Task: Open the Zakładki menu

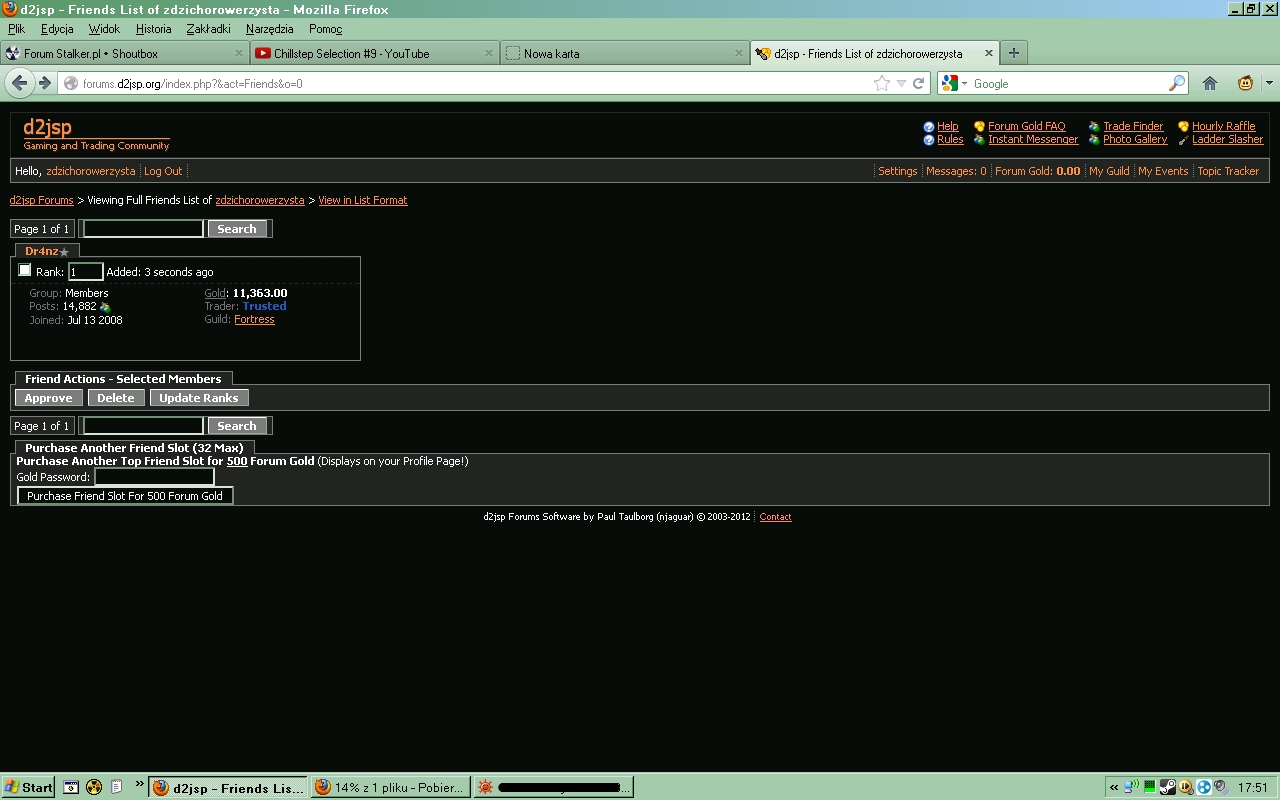Action: pos(208,29)
